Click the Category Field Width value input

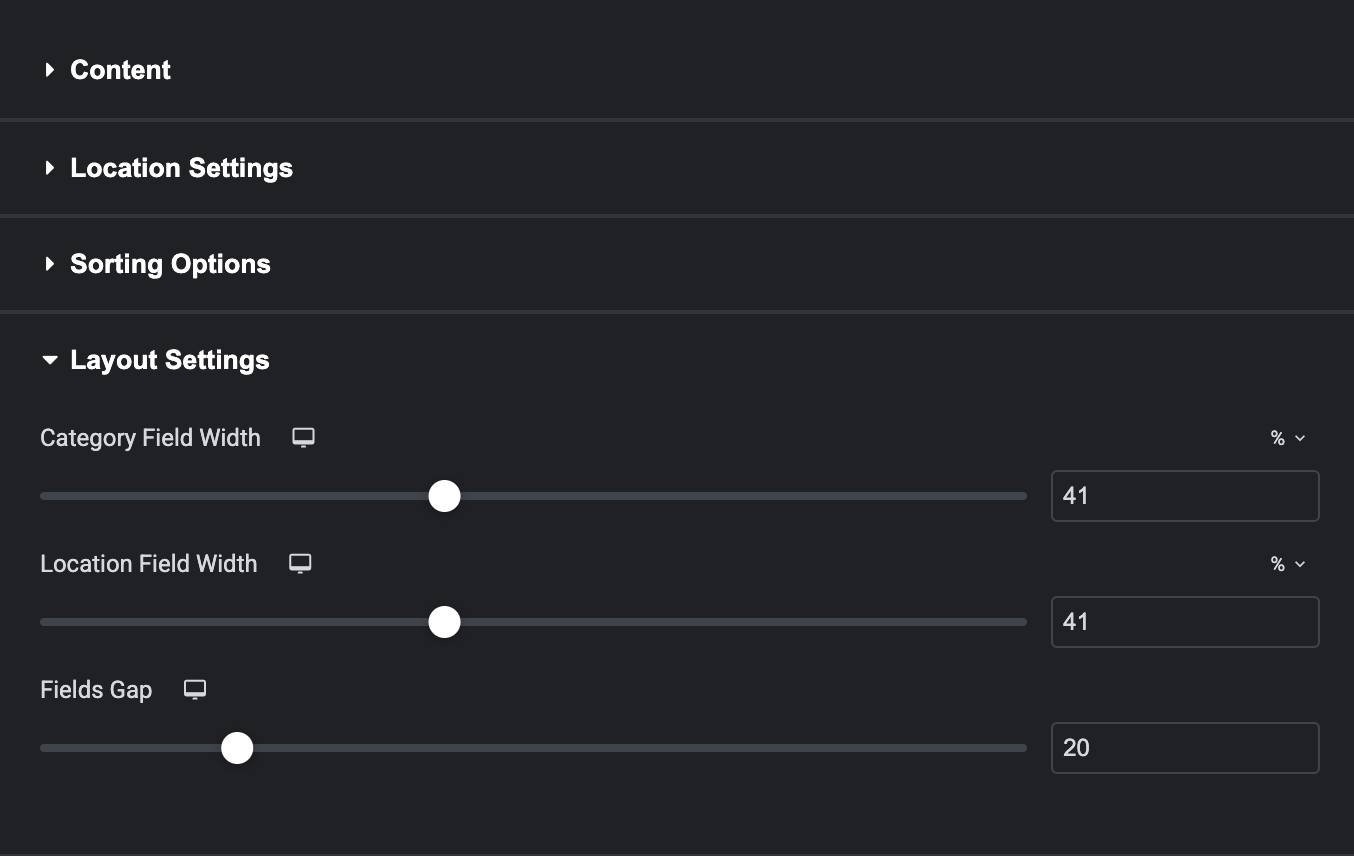click(x=1184, y=496)
